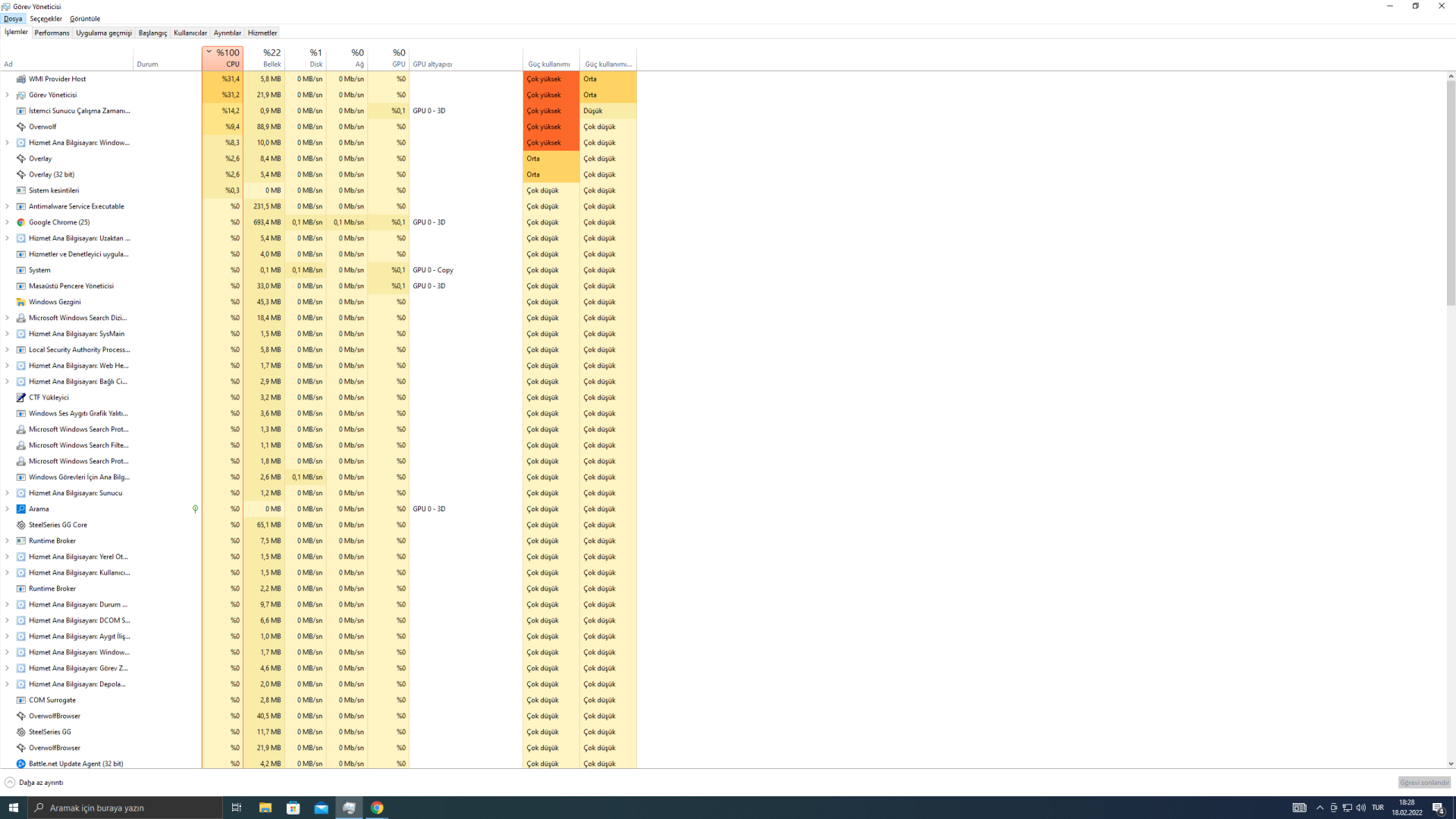Click the CTF Yükleyici process icon

point(21,397)
